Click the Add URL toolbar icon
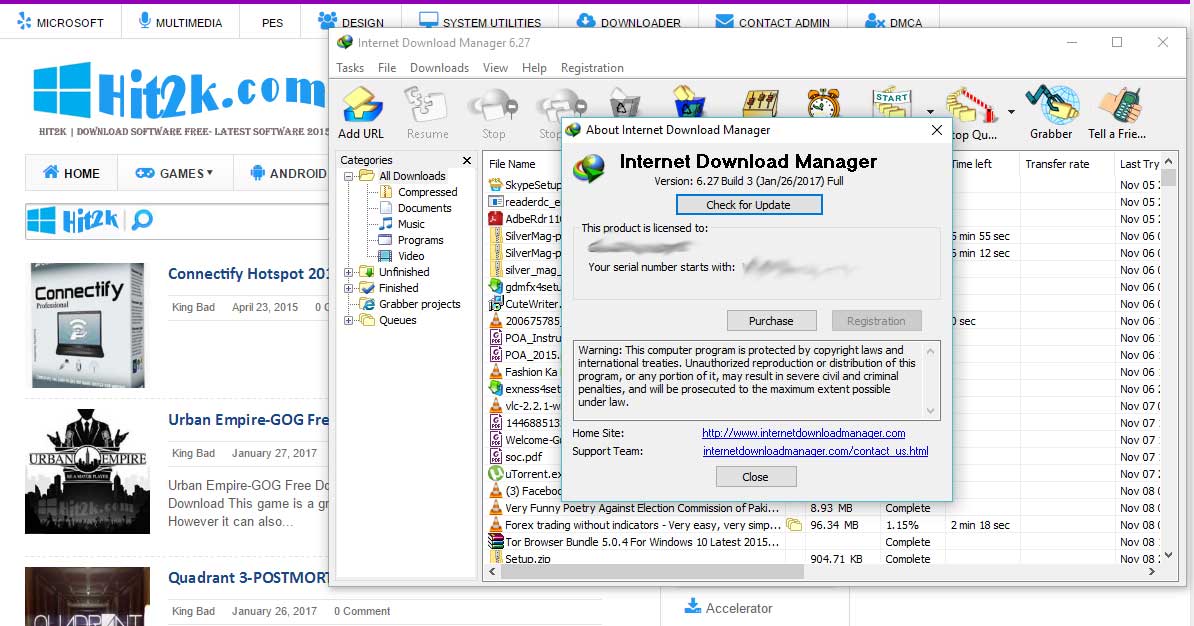Screen dimensions: 1194x626 pyautogui.click(x=361, y=105)
